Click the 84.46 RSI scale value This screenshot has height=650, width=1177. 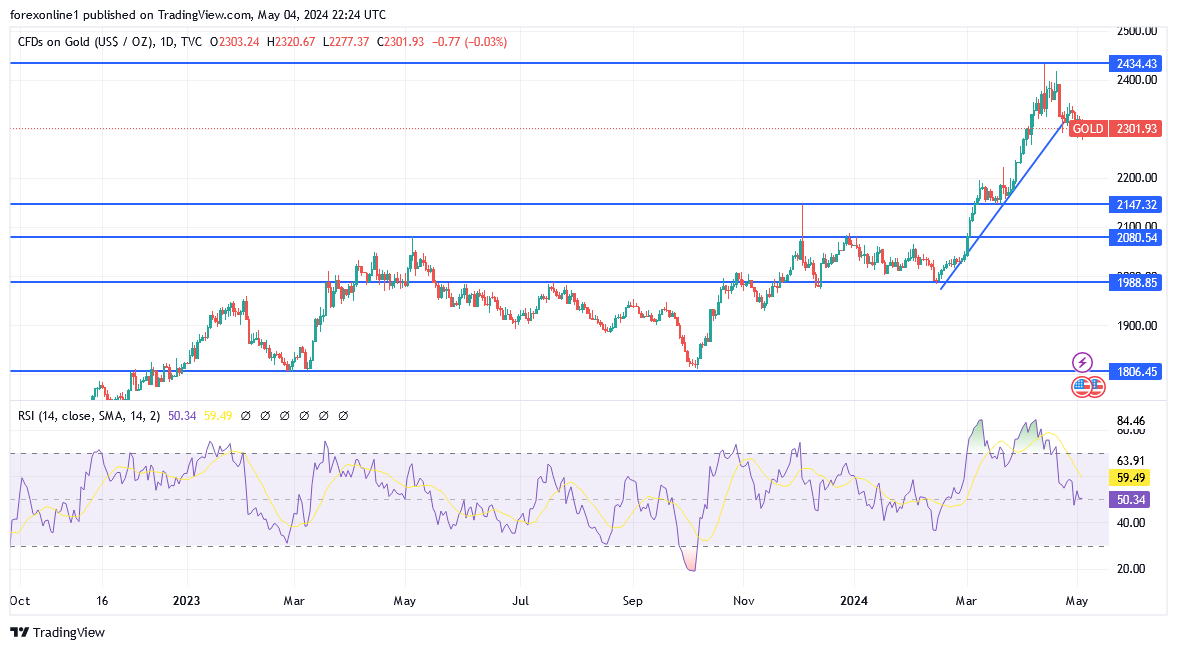[x=1130, y=420]
